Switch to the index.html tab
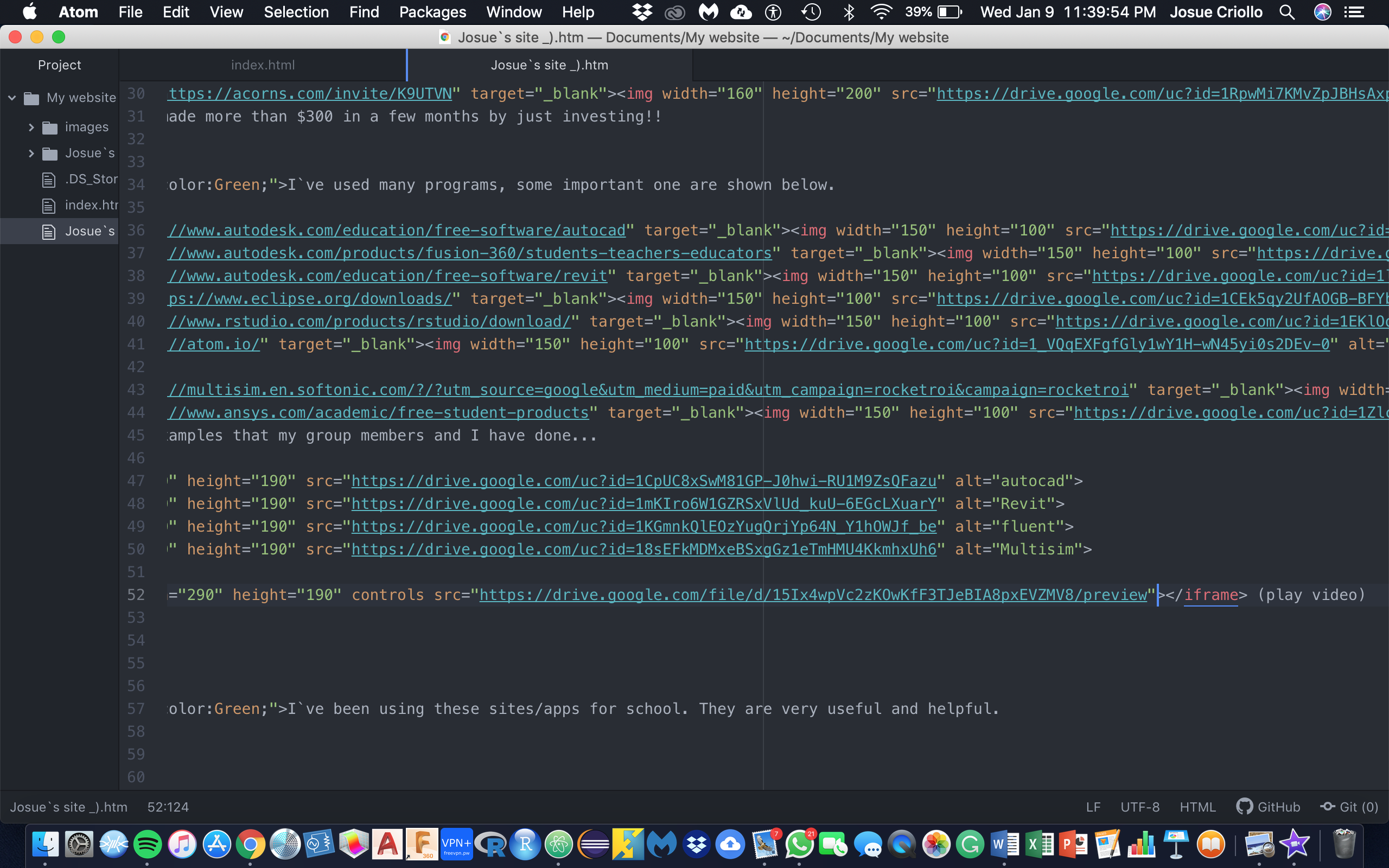This screenshot has height=868, width=1389. [x=263, y=65]
